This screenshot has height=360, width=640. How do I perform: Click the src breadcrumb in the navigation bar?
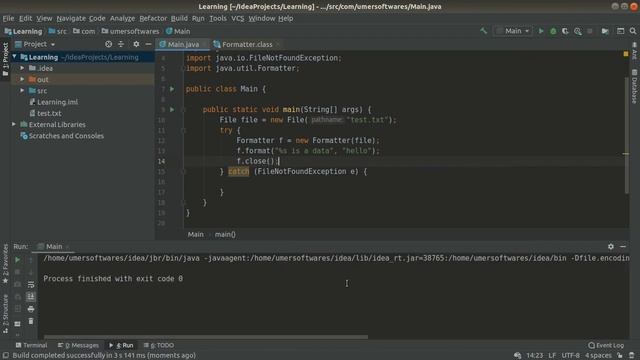(58, 31)
